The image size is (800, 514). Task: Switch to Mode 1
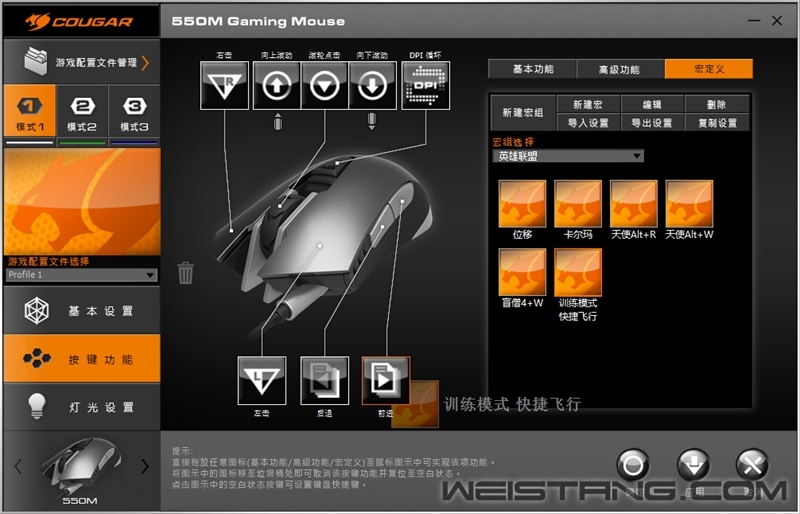[x=30, y=111]
